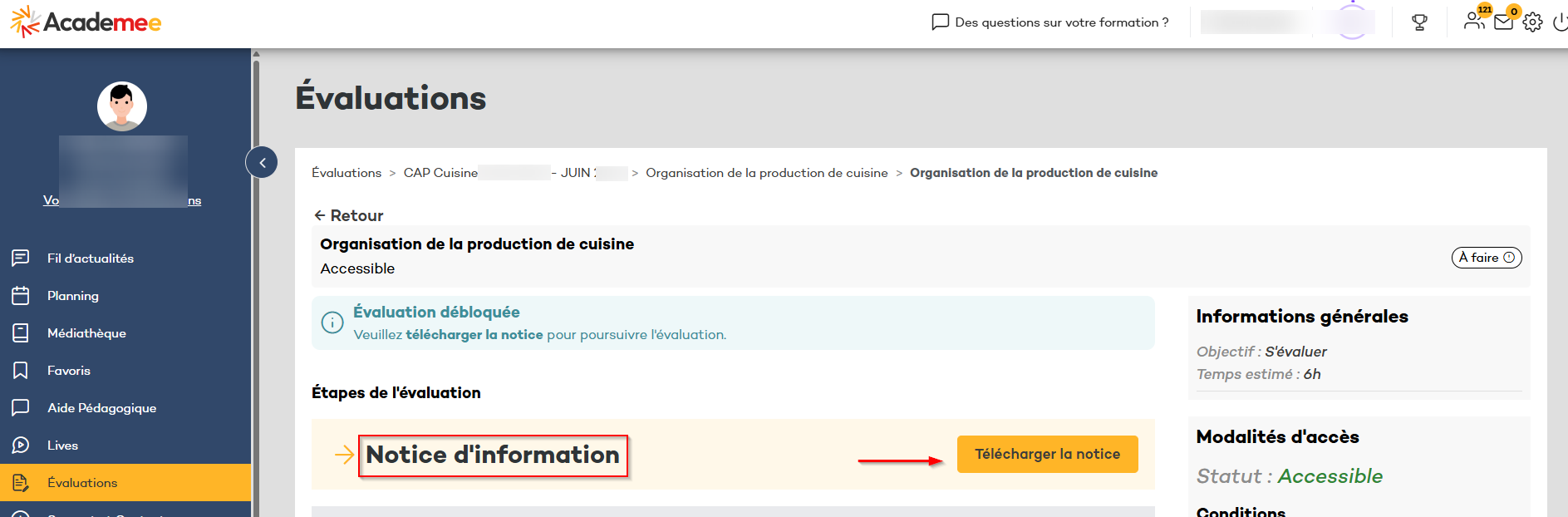Image resolution: width=1568 pixels, height=517 pixels.
Task: Click the Academee logo
Action: (86, 22)
